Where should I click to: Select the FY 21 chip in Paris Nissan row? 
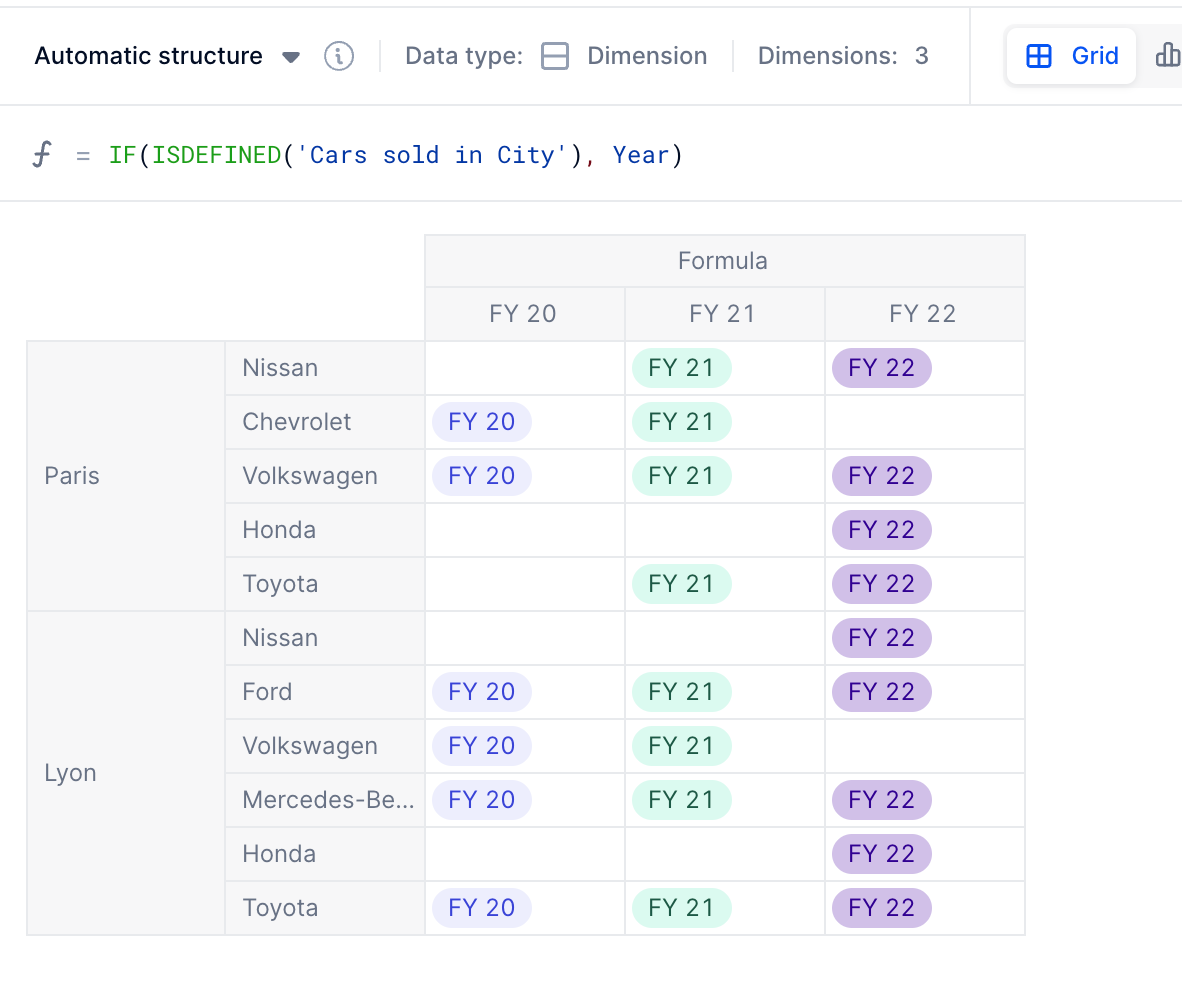(681, 368)
